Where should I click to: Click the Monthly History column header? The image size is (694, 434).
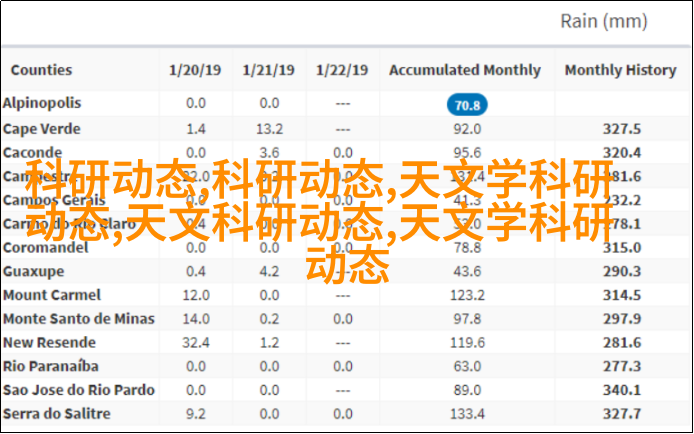(x=621, y=70)
